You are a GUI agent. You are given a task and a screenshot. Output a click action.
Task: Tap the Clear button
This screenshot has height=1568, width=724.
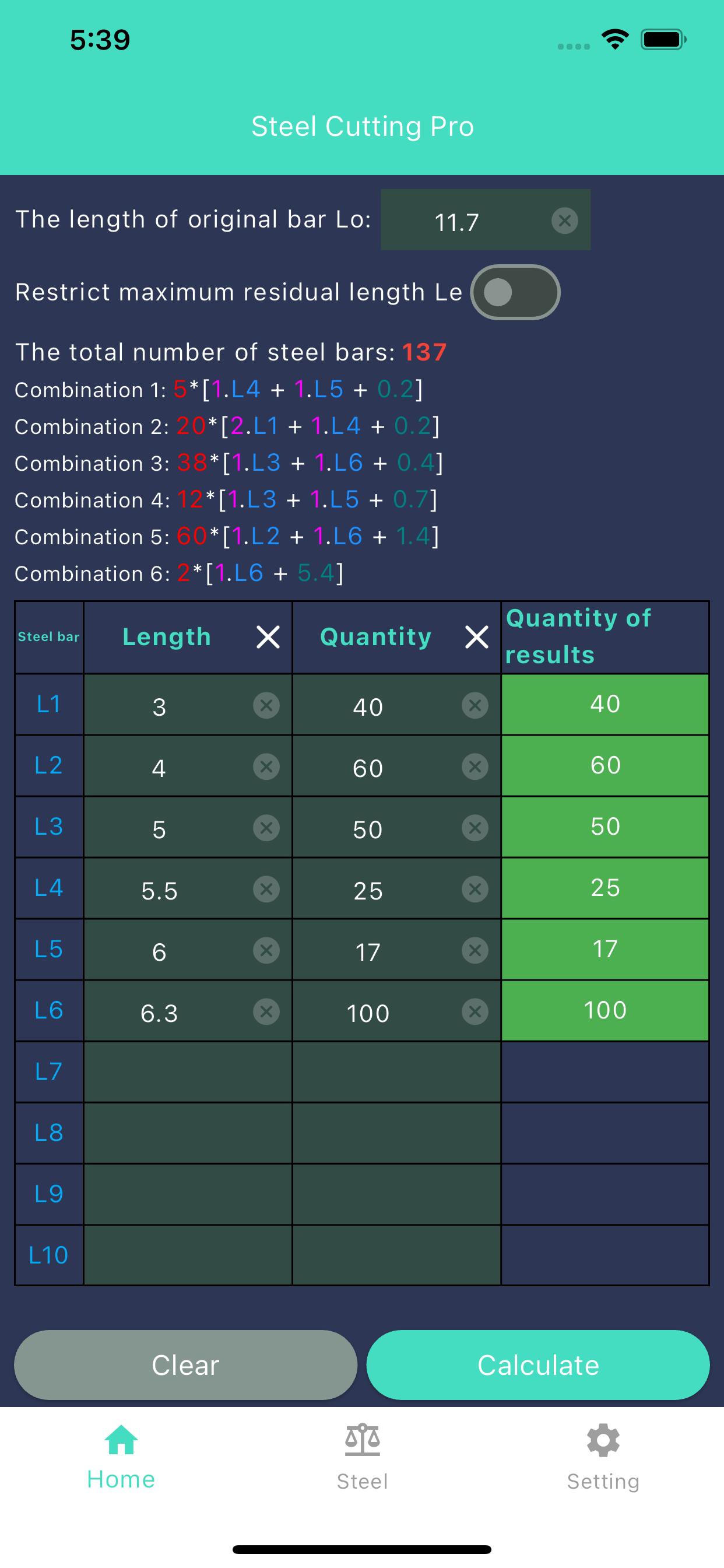(x=185, y=1364)
